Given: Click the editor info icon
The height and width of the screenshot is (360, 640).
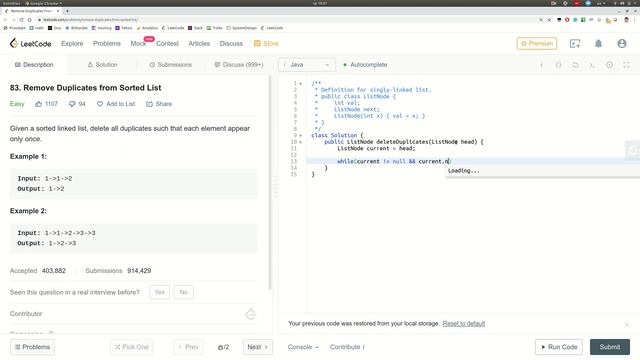Looking at the screenshot, I should [541, 64].
